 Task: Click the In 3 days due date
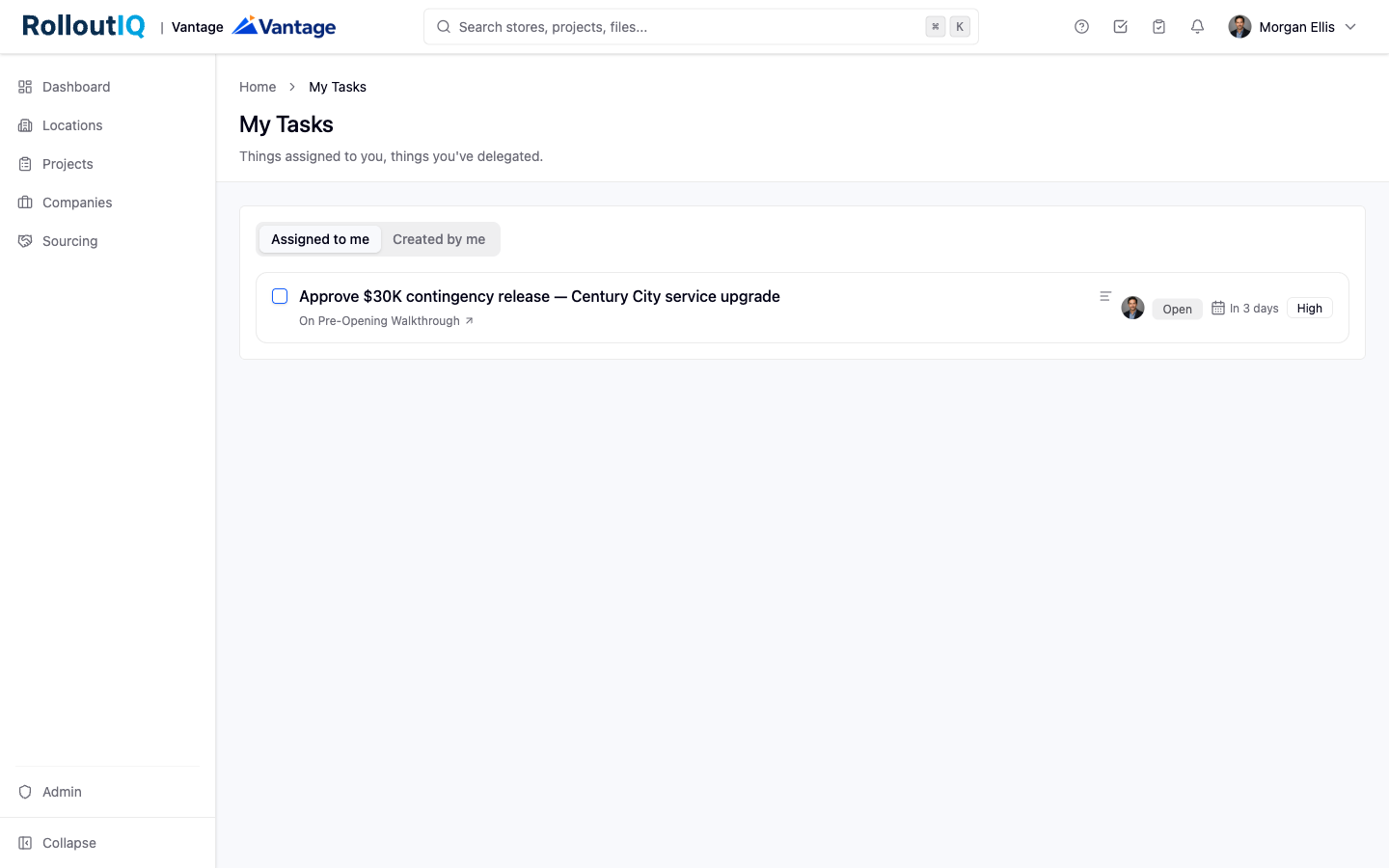point(1254,309)
